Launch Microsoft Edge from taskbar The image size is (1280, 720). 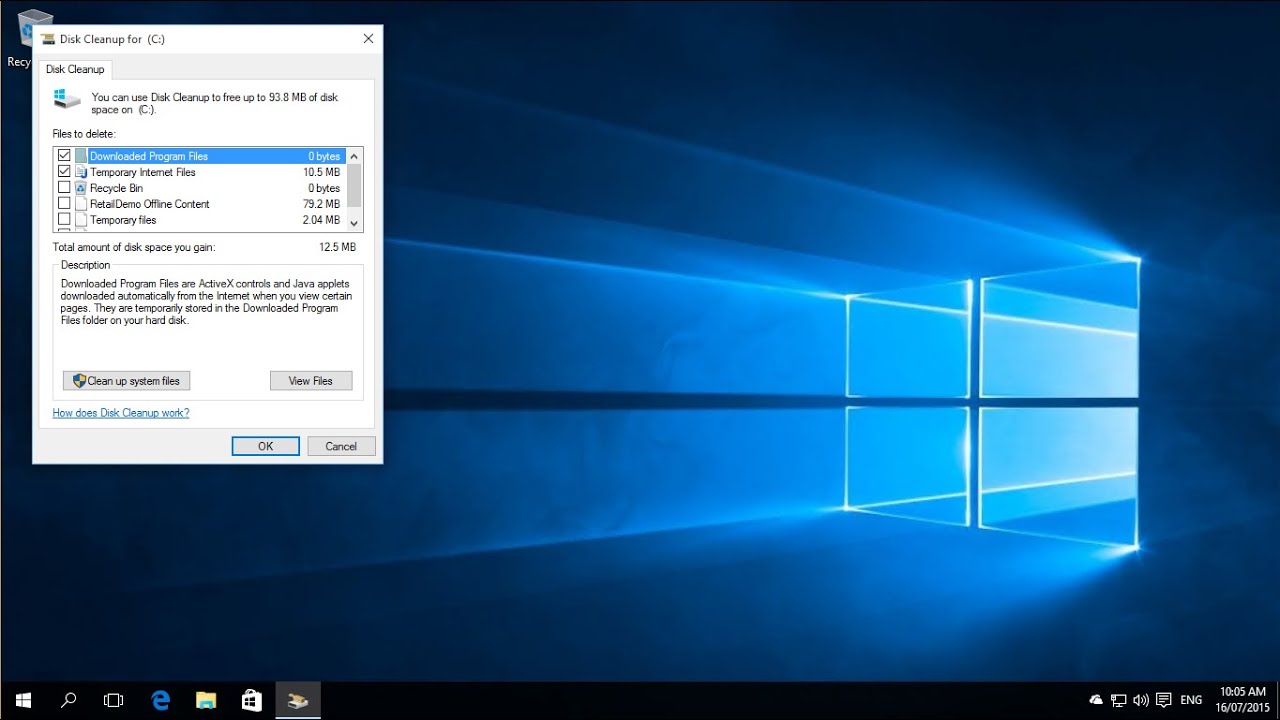click(x=161, y=700)
